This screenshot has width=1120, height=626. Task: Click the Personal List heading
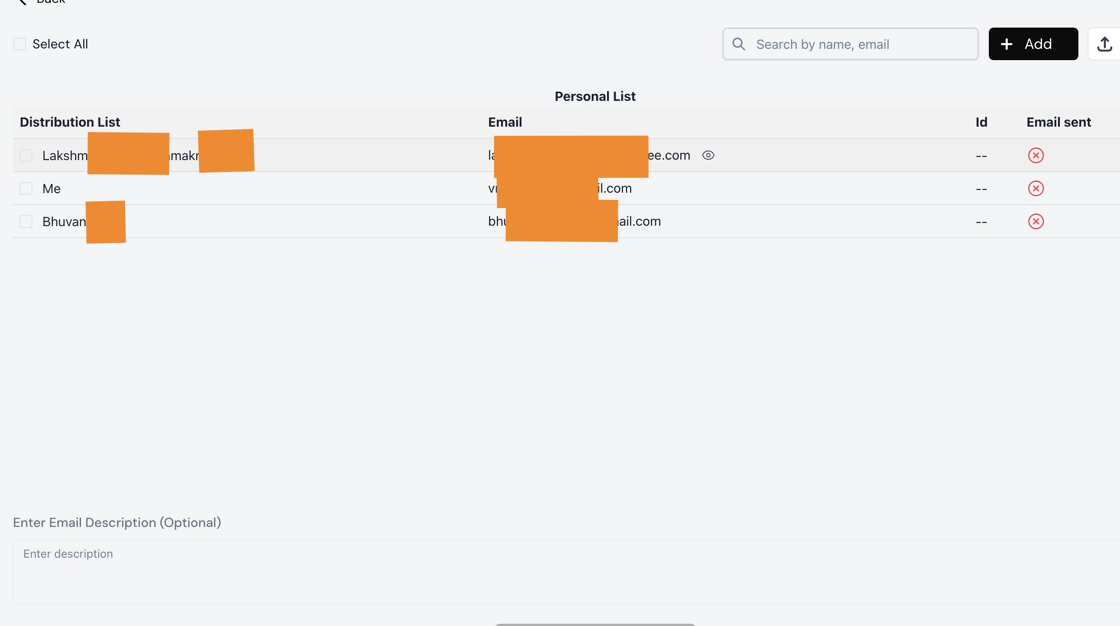[595, 96]
